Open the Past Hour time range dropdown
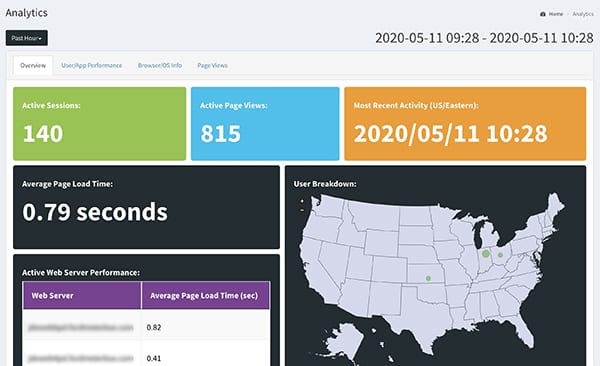The width and height of the screenshot is (600, 366). [27, 38]
